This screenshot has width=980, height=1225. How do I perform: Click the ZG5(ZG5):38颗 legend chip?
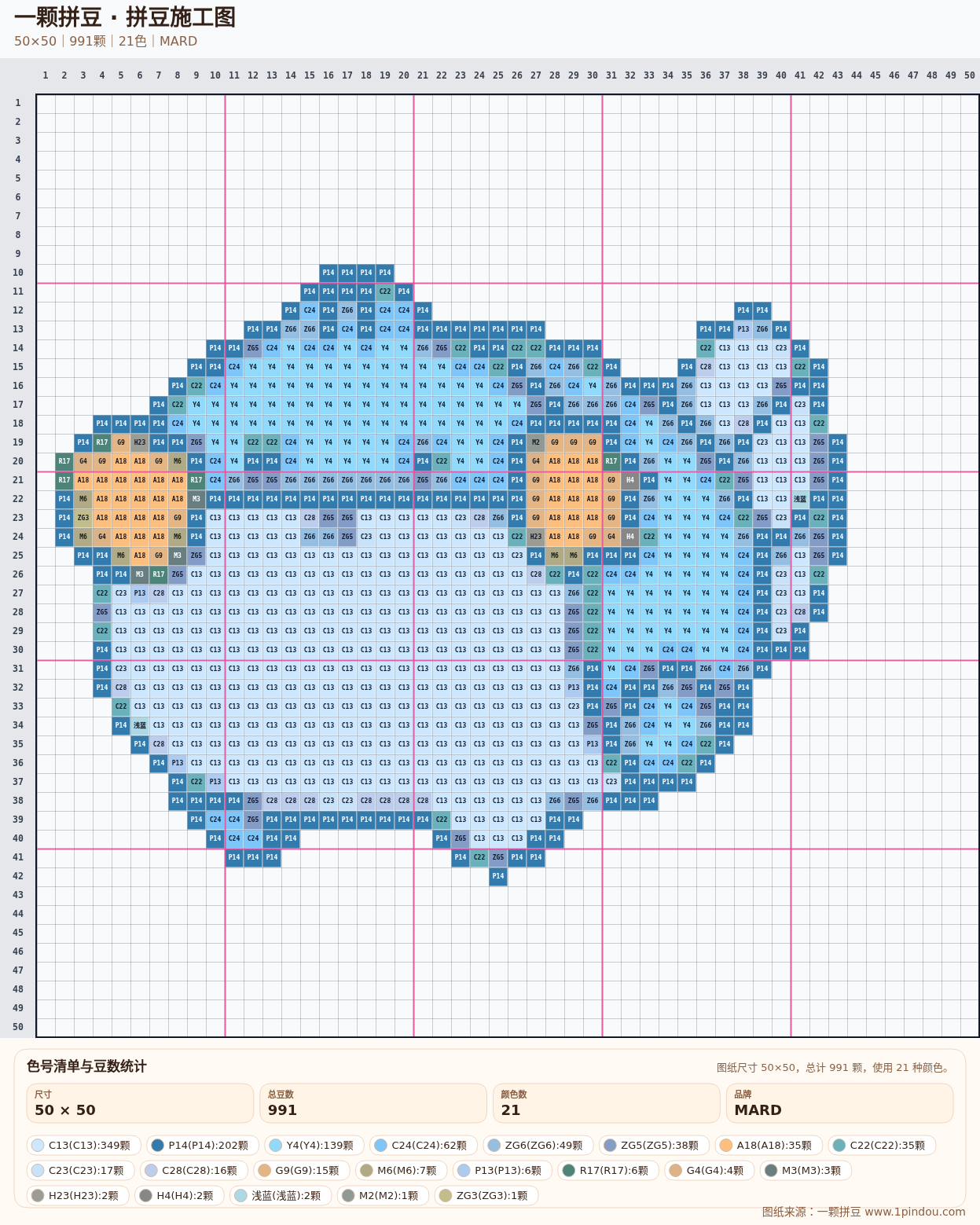point(654,1145)
